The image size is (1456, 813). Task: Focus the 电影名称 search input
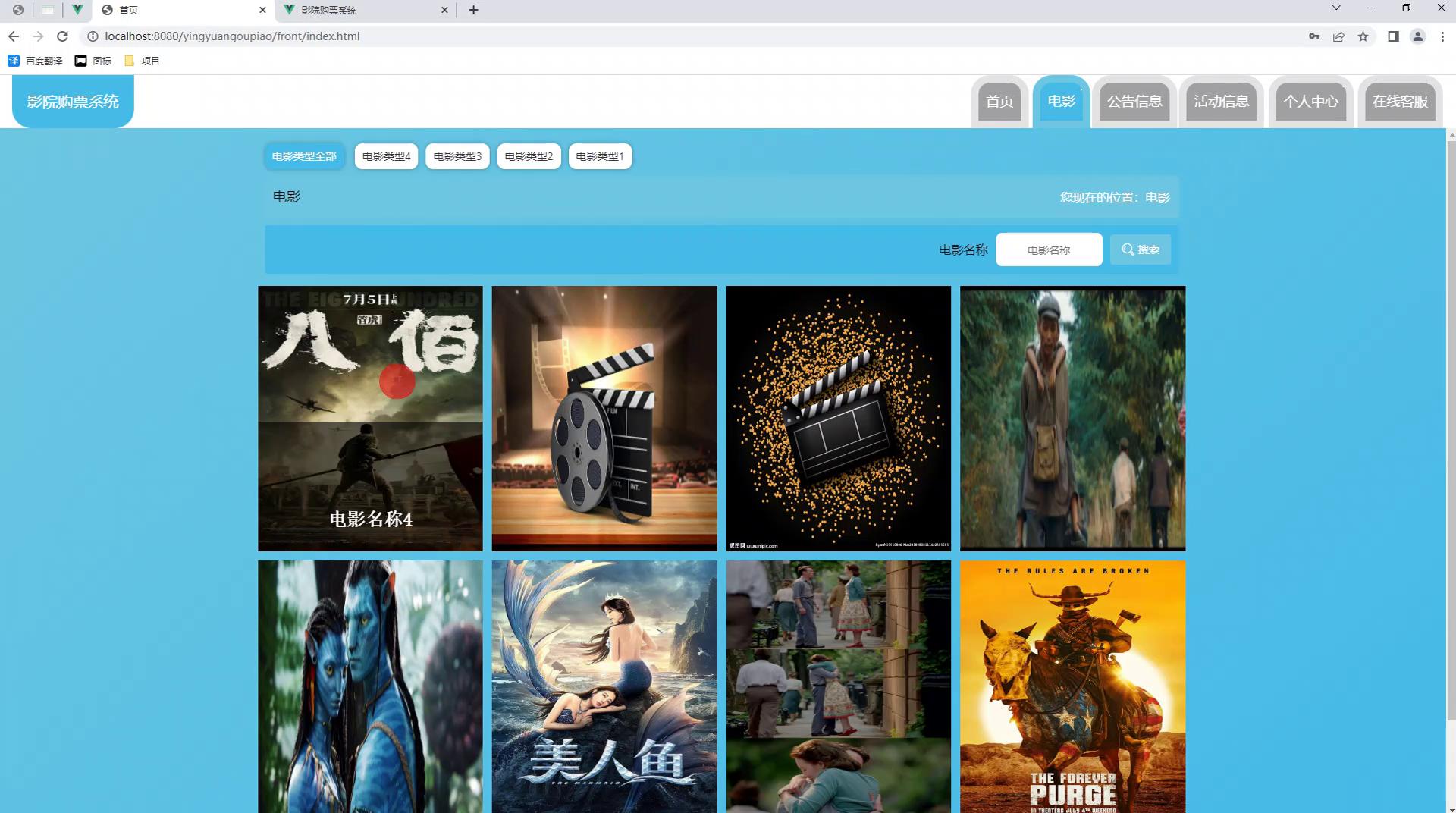point(1049,250)
